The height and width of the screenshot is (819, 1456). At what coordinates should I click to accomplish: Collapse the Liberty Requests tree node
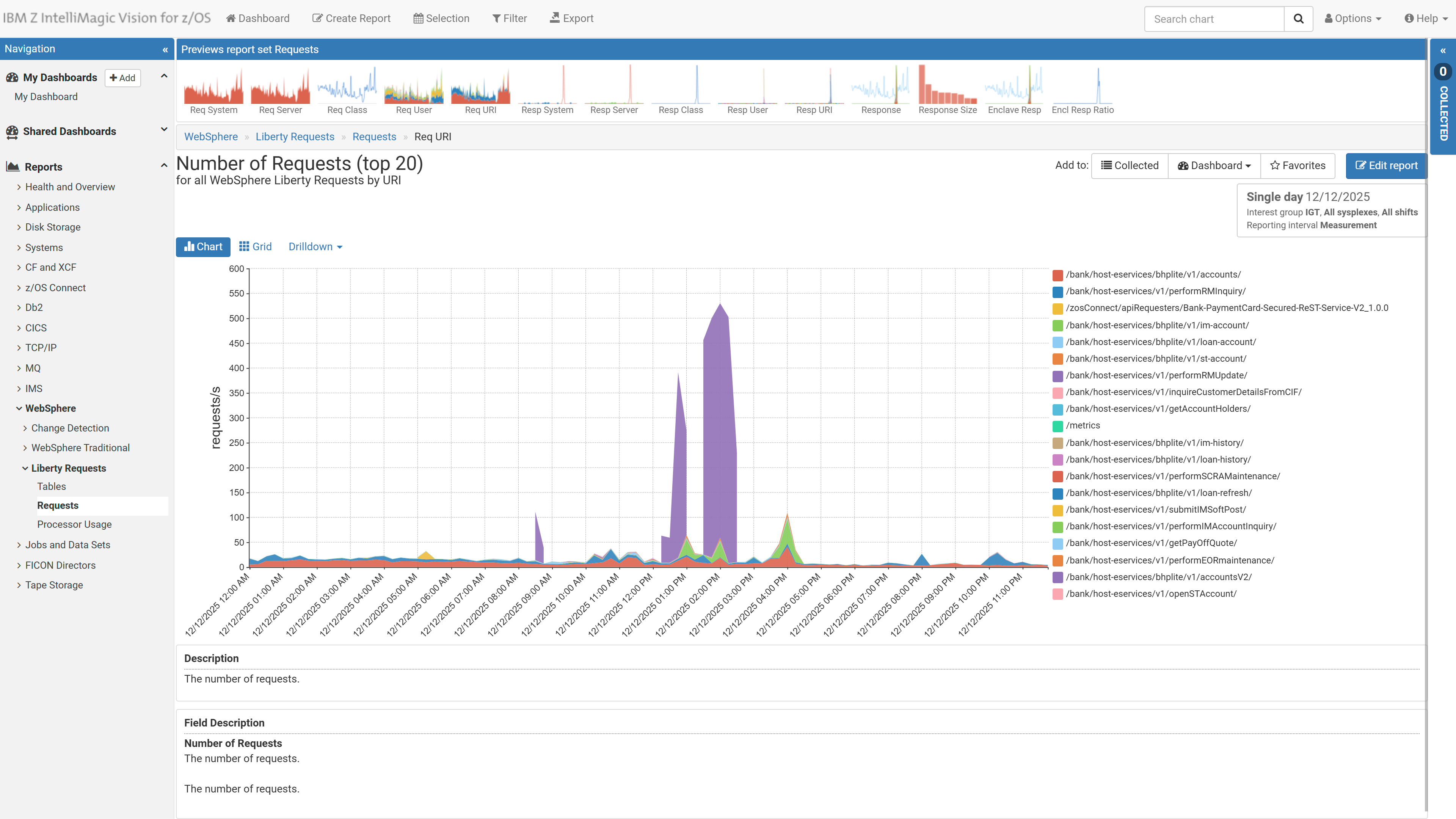(25, 468)
